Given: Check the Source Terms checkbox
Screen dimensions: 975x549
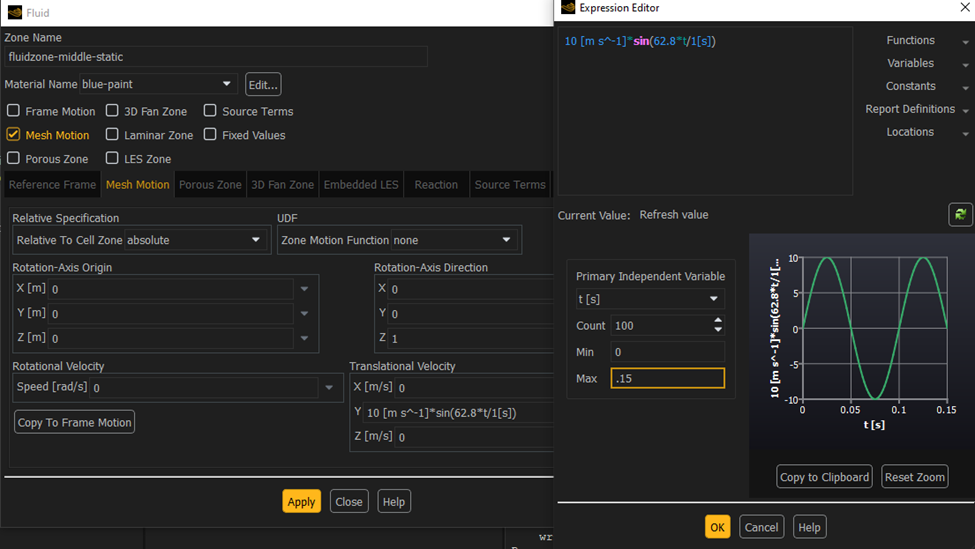Looking at the screenshot, I should click(x=210, y=111).
